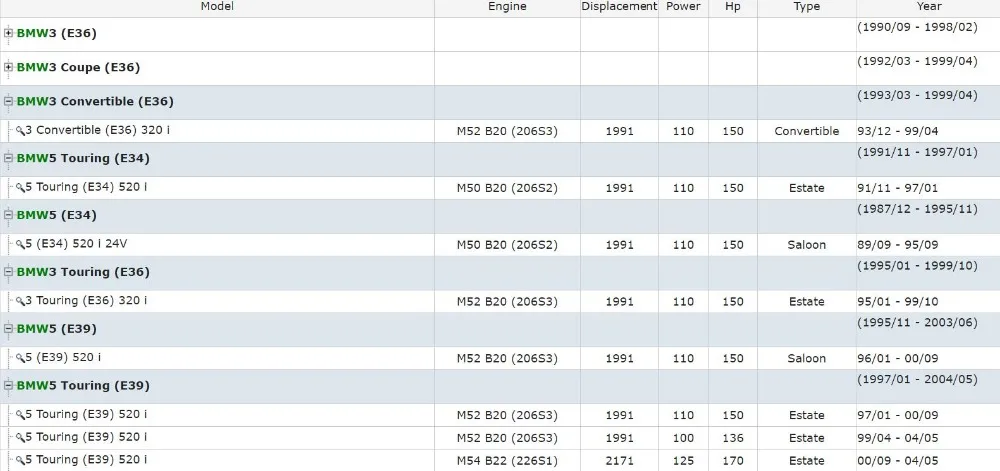Click the year range 89/09 - 95/09
Screen dimensions: 1000x471
898,245
